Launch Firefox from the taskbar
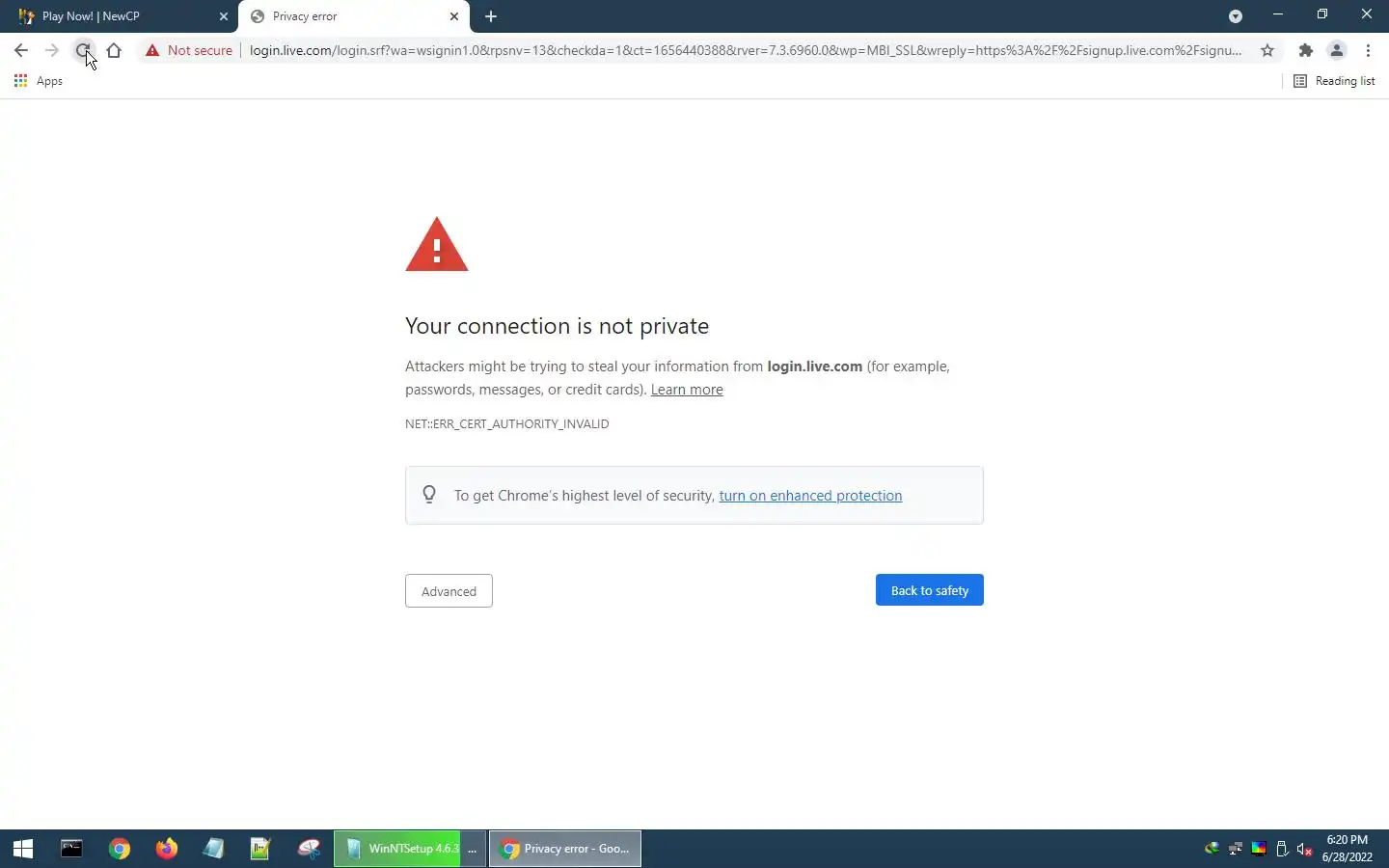Image resolution: width=1389 pixels, height=868 pixels. pos(167,849)
